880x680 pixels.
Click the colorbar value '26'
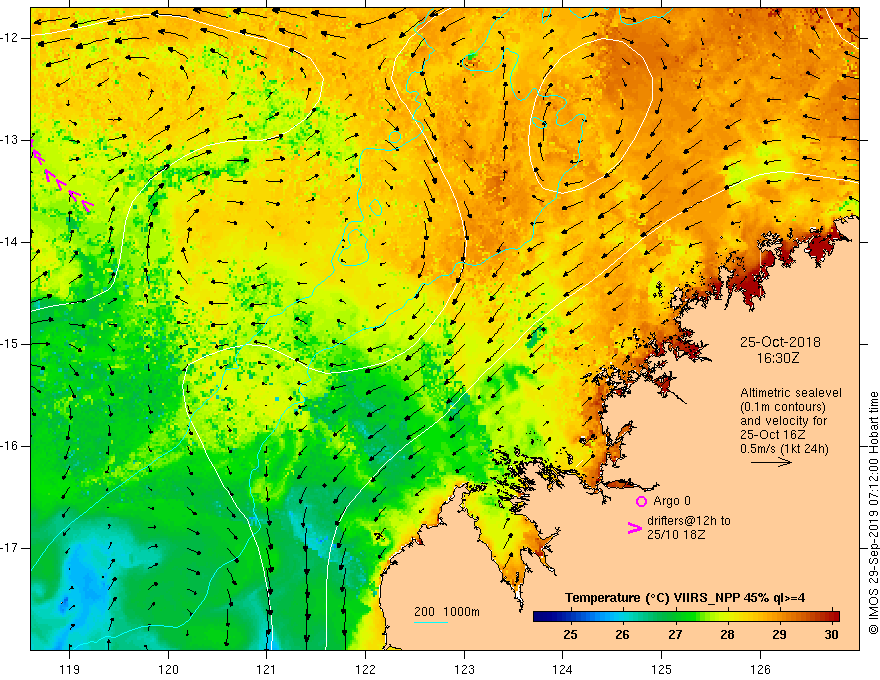[x=622, y=635]
